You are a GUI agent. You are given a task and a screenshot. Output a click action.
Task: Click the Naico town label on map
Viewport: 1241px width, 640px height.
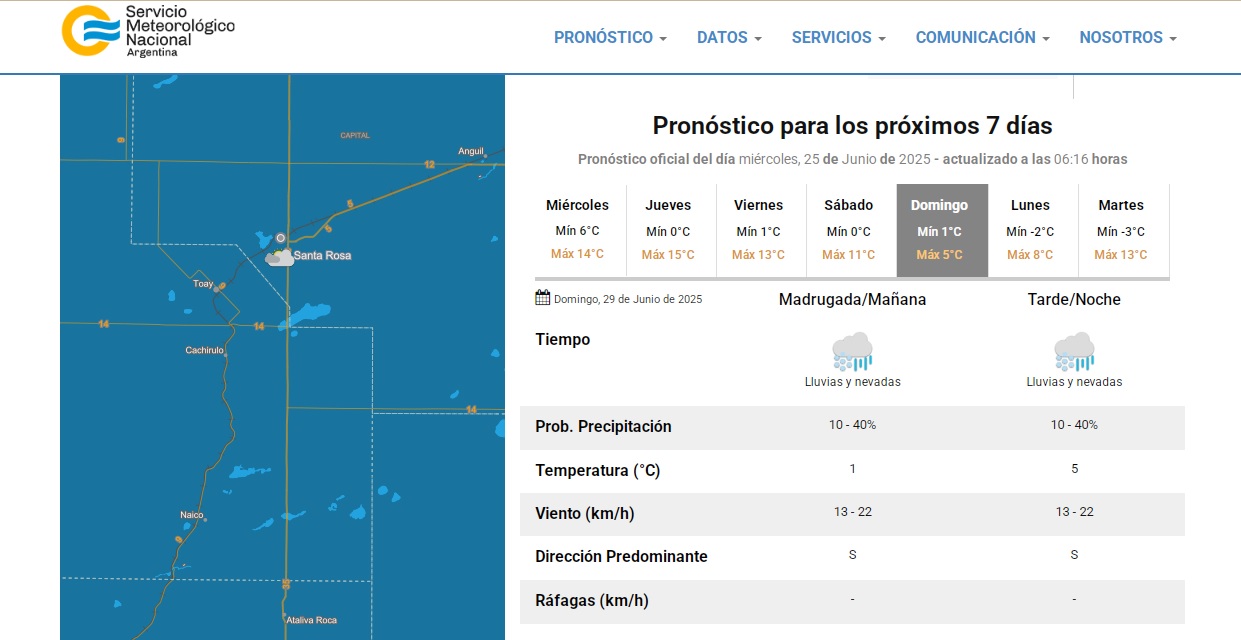click(x=191, y=515)
